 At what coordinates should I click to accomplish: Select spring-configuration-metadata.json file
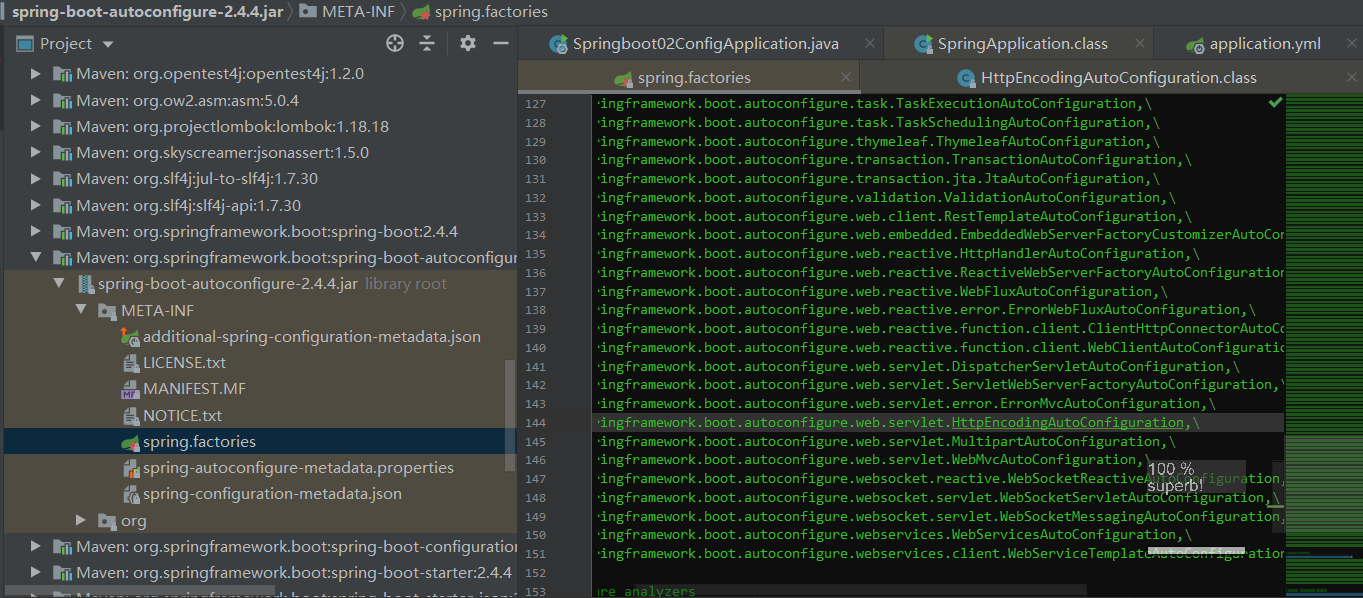coord(272,494)
